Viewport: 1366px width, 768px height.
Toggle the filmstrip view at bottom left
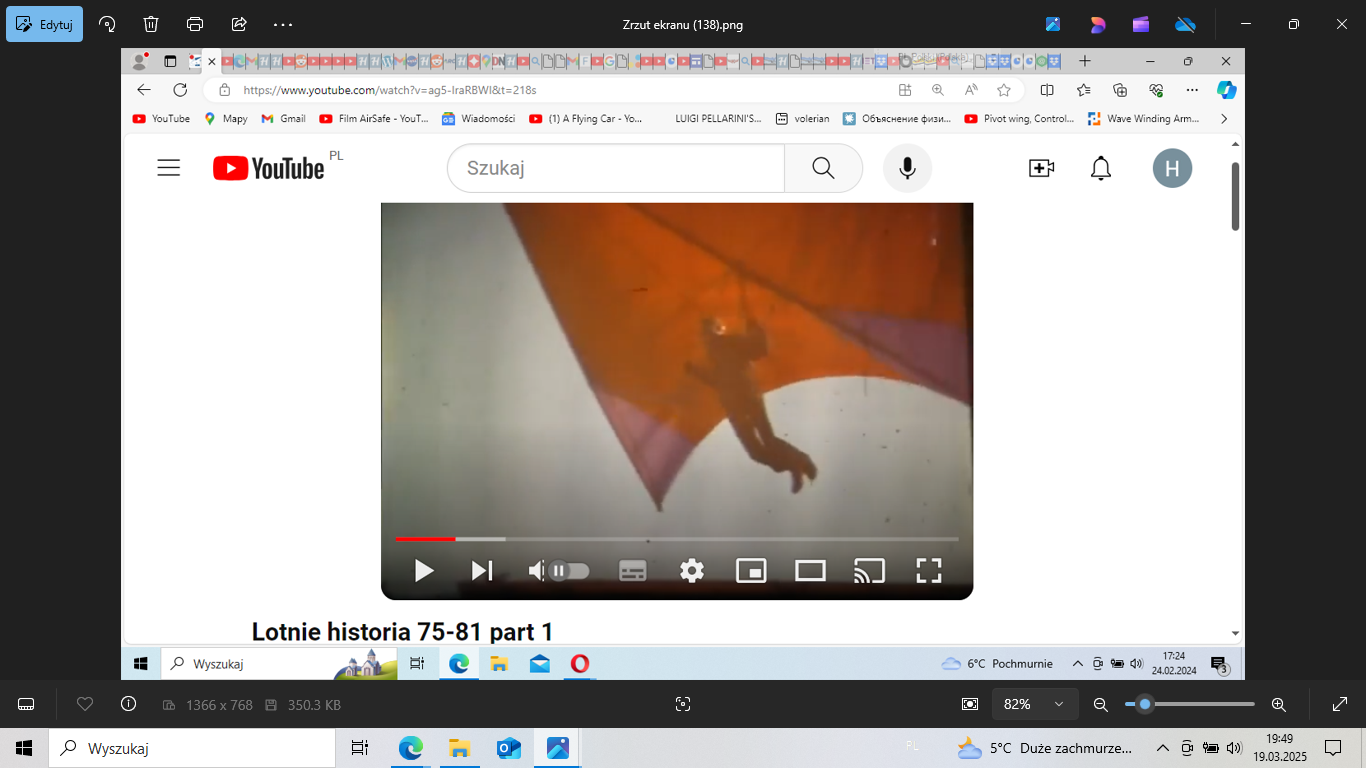pyautogui.click(x=26, y=704)
